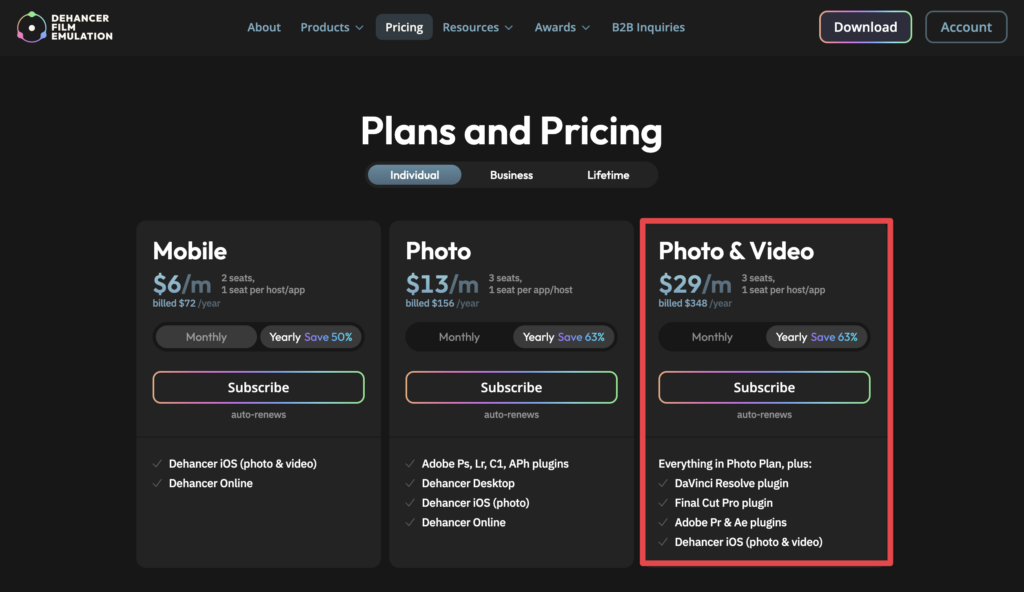Subscribe to the Photo & Video plan

click(x=764, y=387)
